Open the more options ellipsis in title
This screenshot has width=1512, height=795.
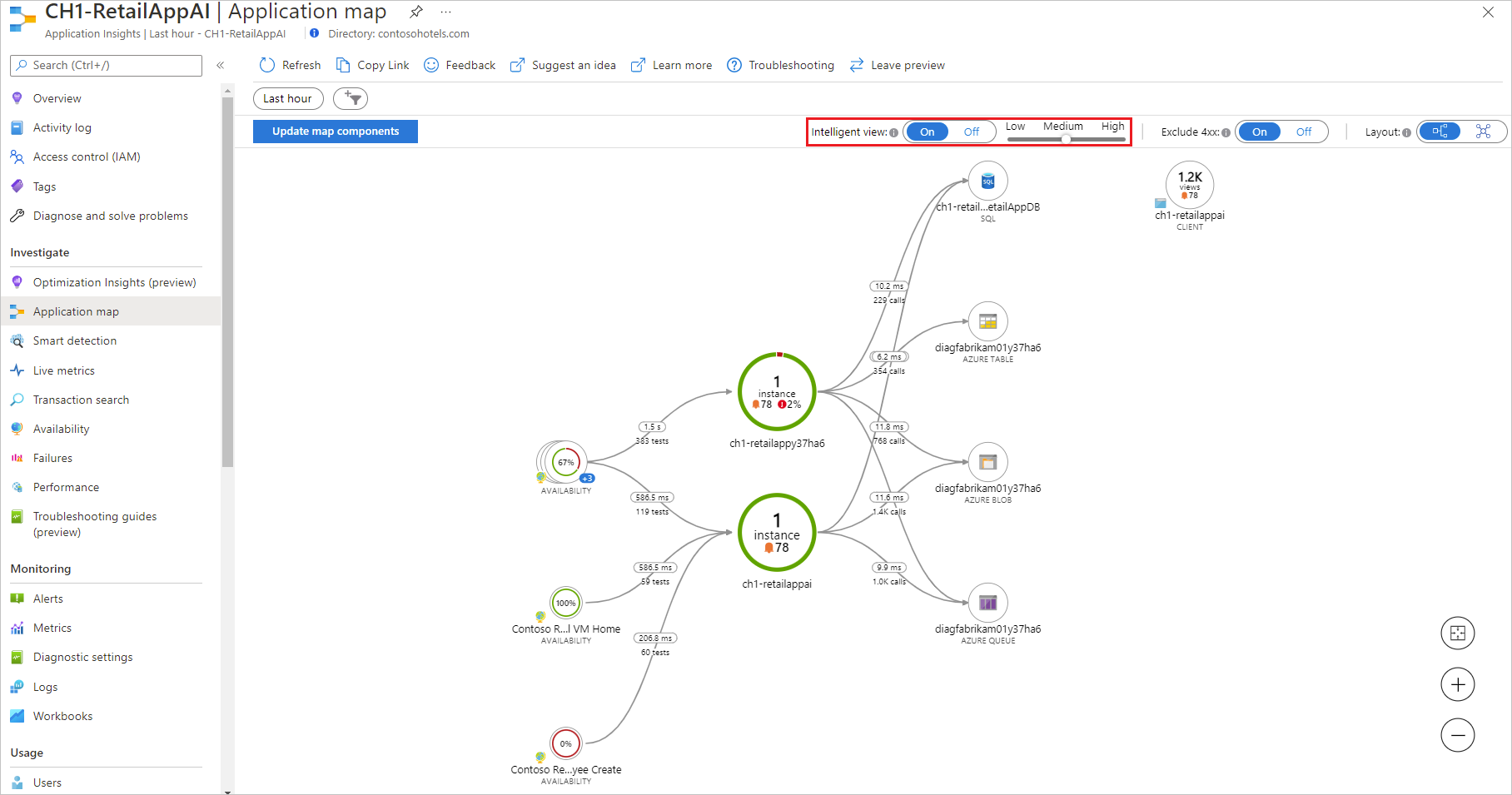(446, 12)
